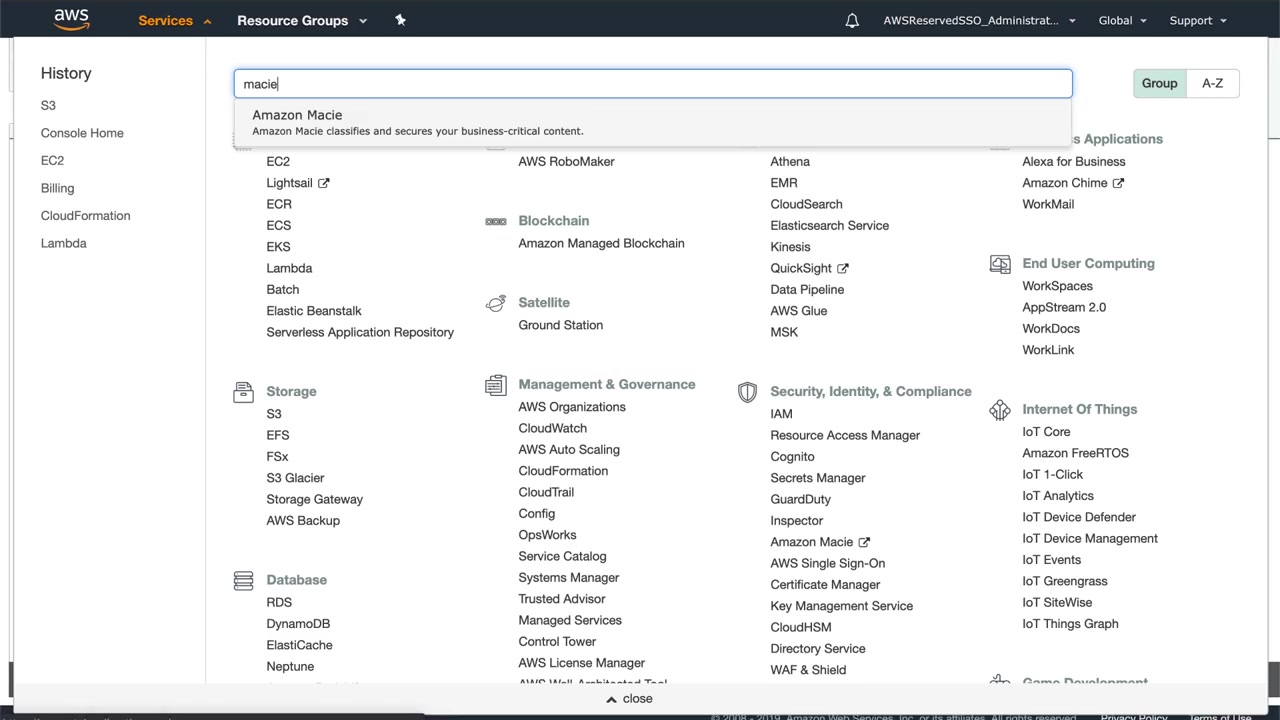1280x720 pixels.
Task: Click the Security shield category icon
Action: pos(747,392)
